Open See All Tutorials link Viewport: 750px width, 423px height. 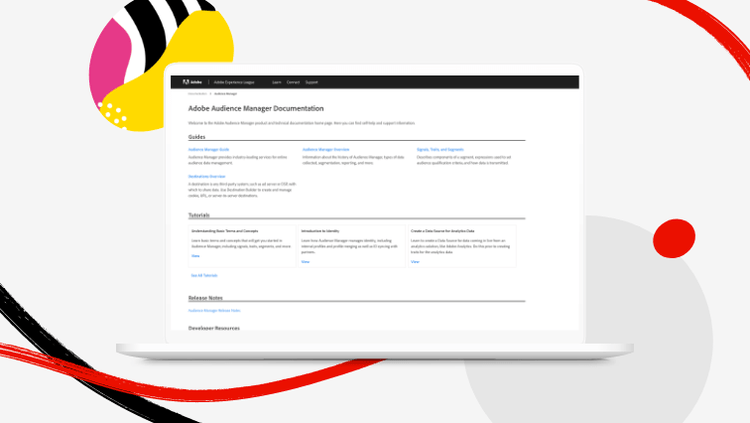tap(204, 276)
